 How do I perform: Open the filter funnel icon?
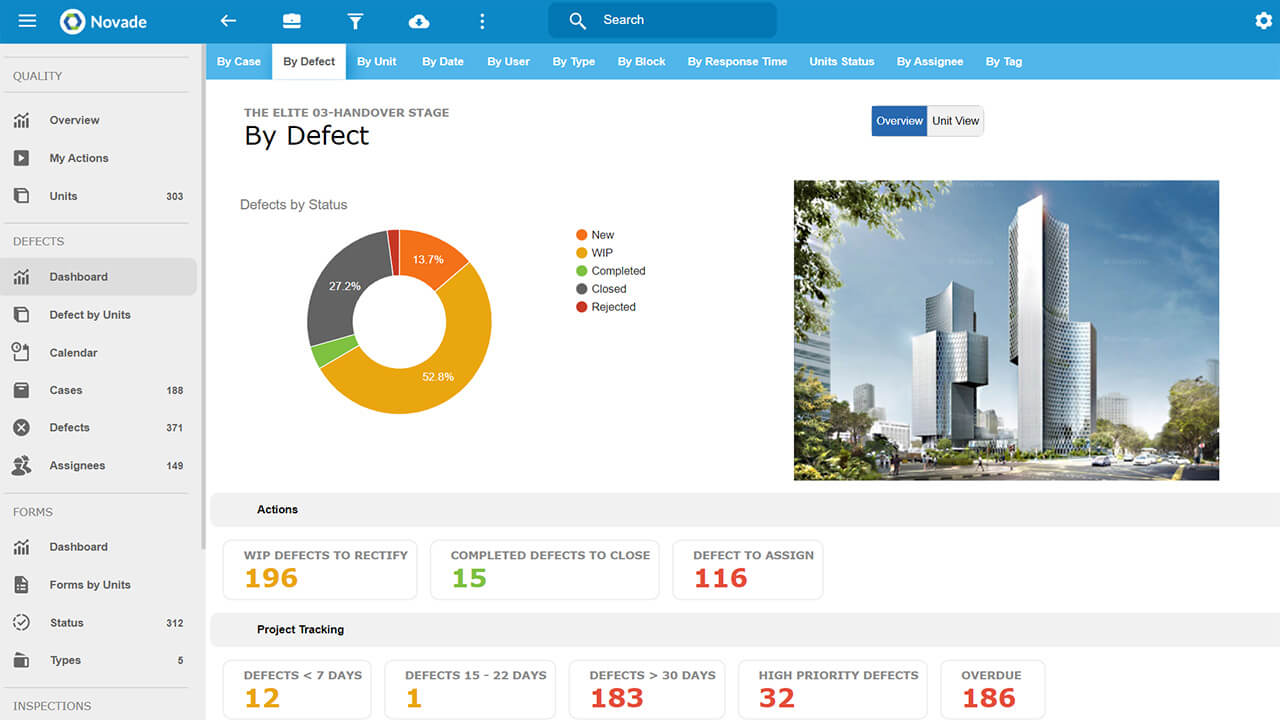(x=355, y=21)
